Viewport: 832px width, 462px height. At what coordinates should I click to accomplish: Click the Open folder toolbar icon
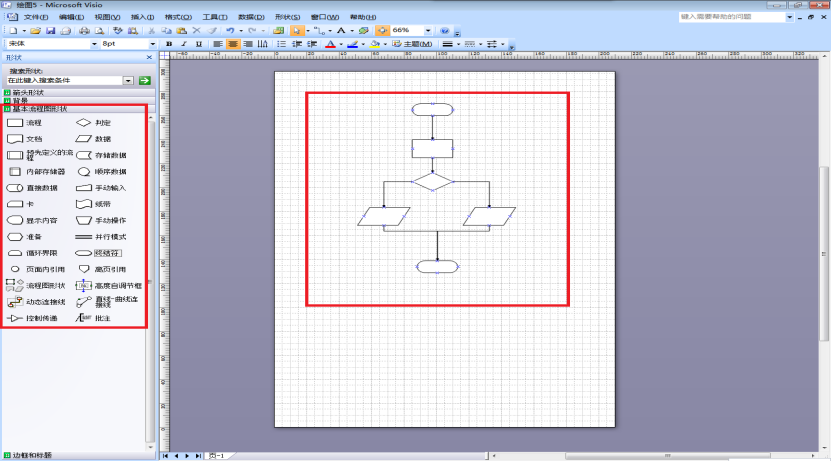(36, 31)
